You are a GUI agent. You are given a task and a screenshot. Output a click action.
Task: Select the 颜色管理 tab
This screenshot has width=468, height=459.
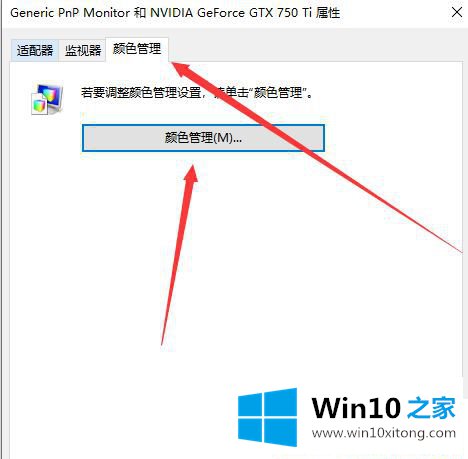tap(137, 49)
